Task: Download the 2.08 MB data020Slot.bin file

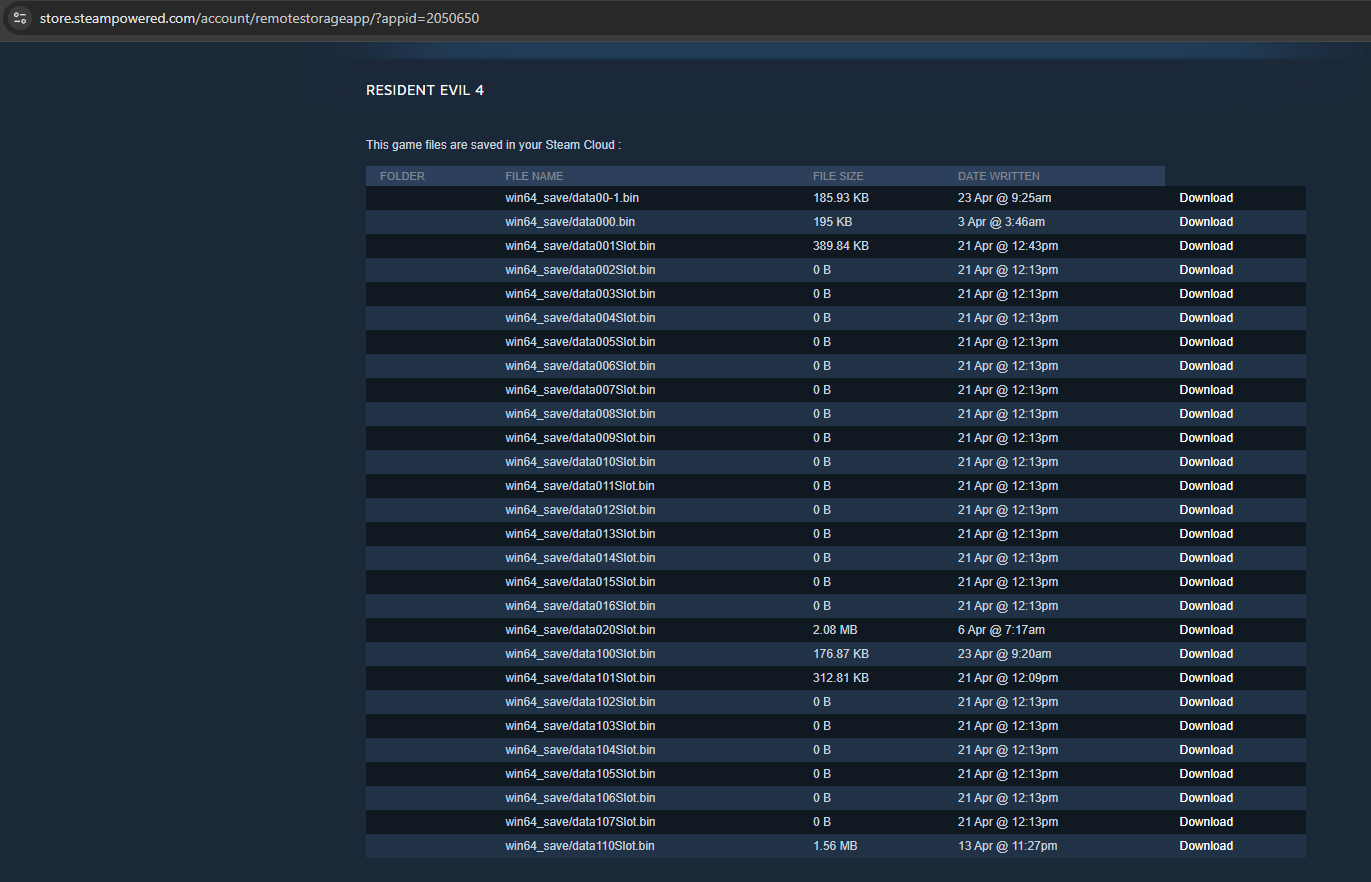Action: click(1206, 630)
